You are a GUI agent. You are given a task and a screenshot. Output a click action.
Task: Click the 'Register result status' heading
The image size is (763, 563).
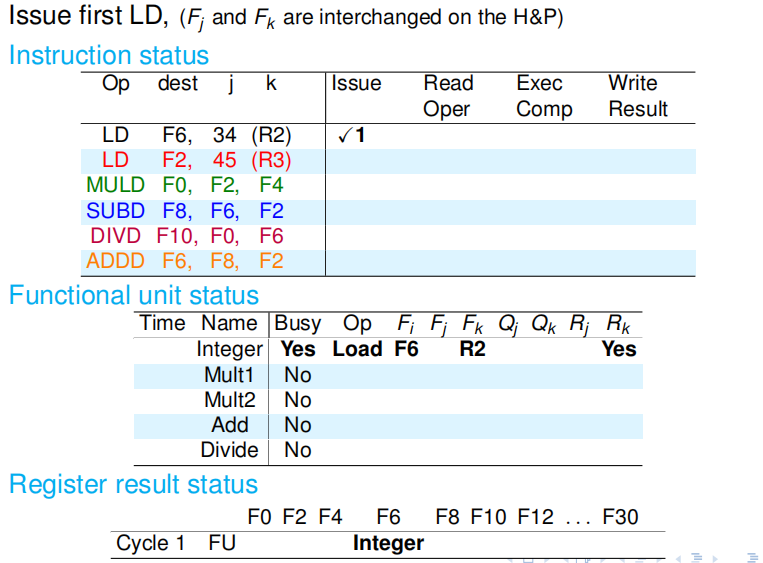pos(134,485)
